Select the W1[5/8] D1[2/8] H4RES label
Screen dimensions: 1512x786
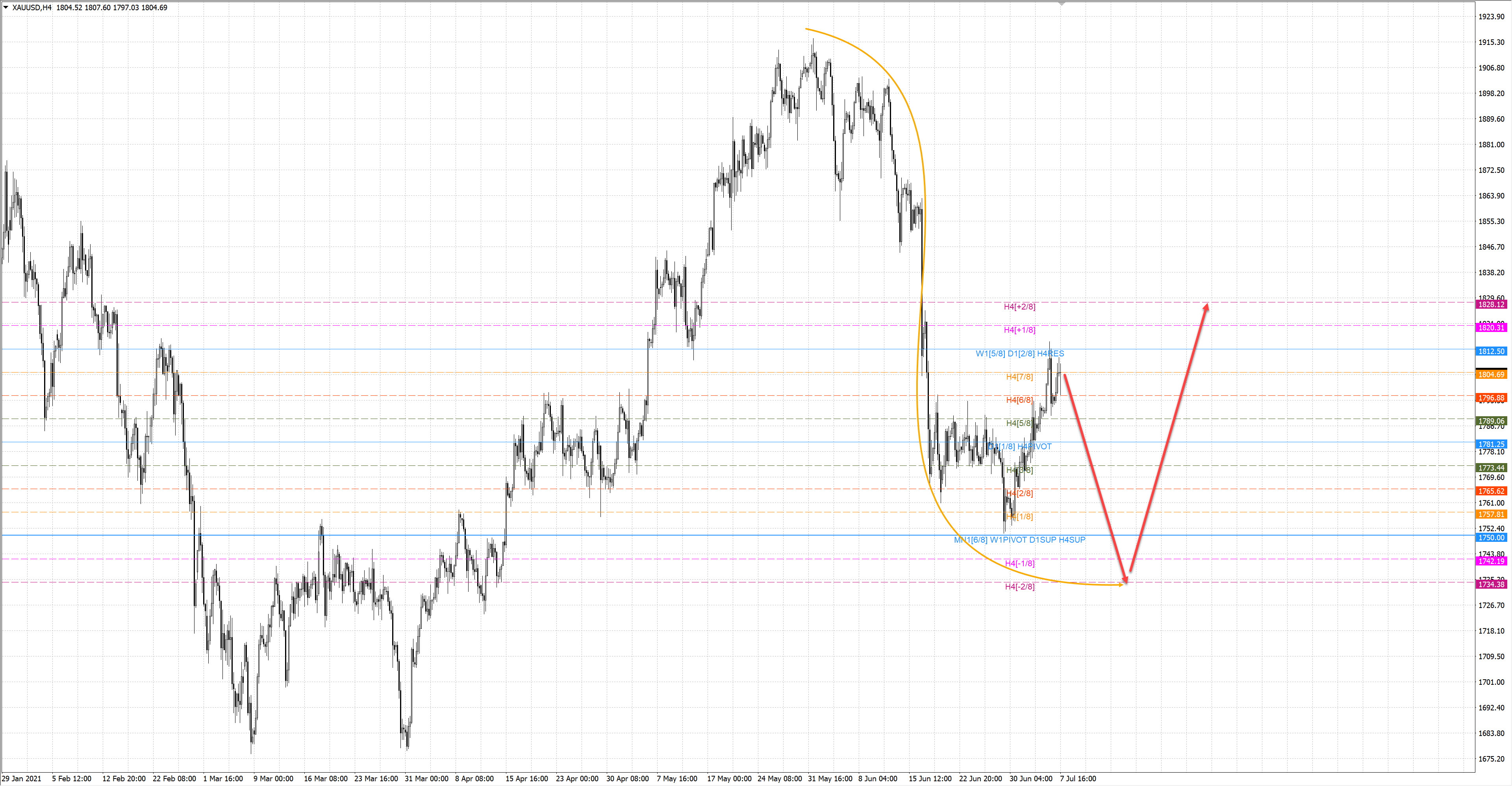click(1019, 353)
